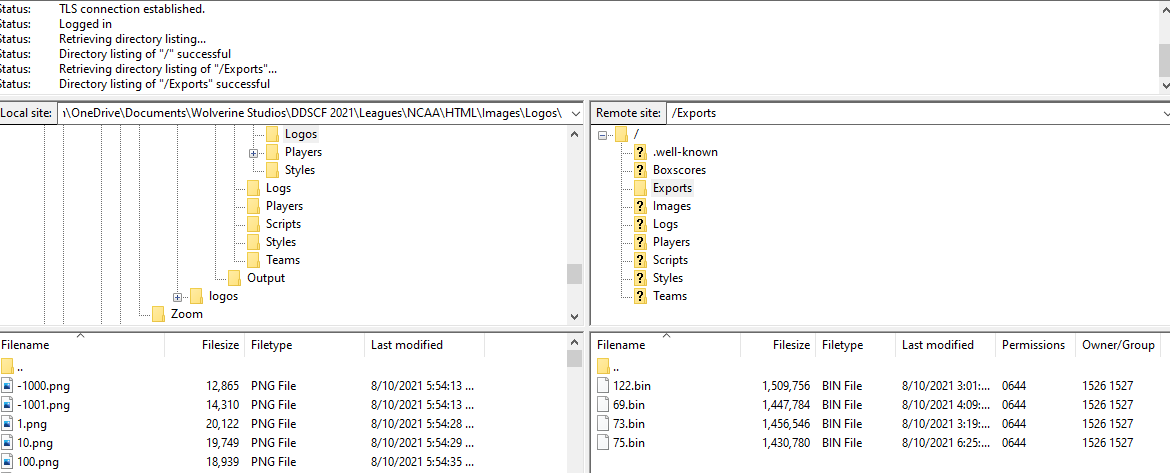Viewport: 1170px width, 473px height.
Task: Click the -1000.png image file icon
Action: pyautogui.click(x=7, y=386)
